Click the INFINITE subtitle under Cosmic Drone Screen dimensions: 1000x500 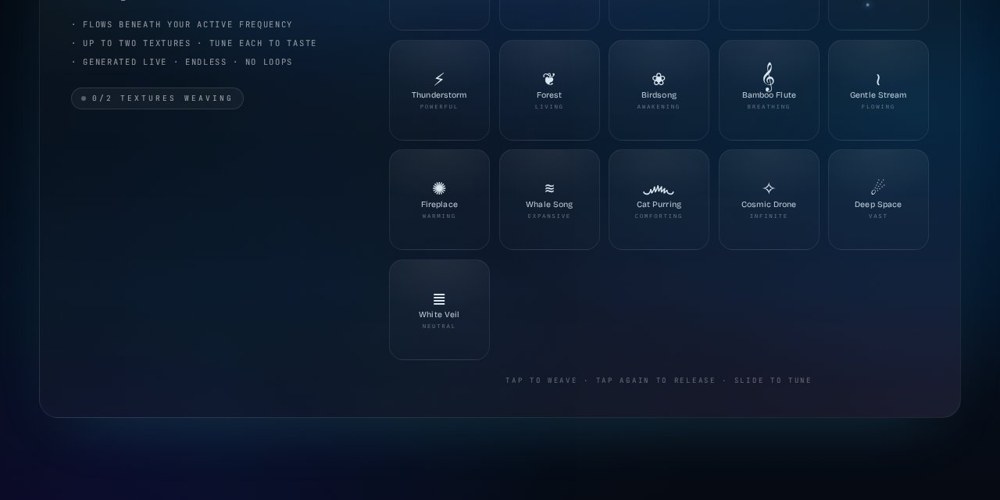(768, 216)
